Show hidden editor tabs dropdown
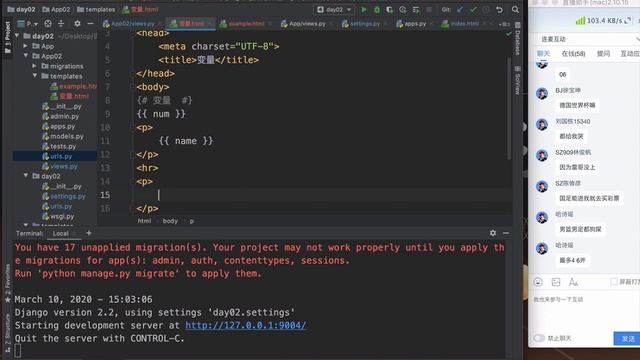The height and width of the screenshot is (360, 640). pos(504,24)
